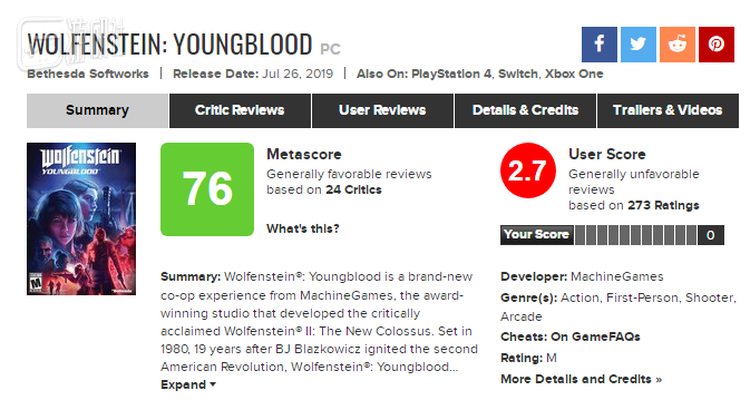Visit the Bethesda Softworks publisher page
Screen dimensions: 750x400
click(x=88, y=74)
